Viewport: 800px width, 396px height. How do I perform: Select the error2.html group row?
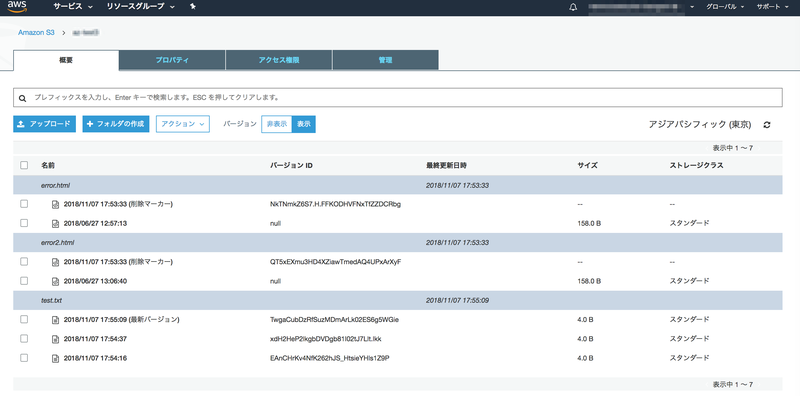point(398,242)
